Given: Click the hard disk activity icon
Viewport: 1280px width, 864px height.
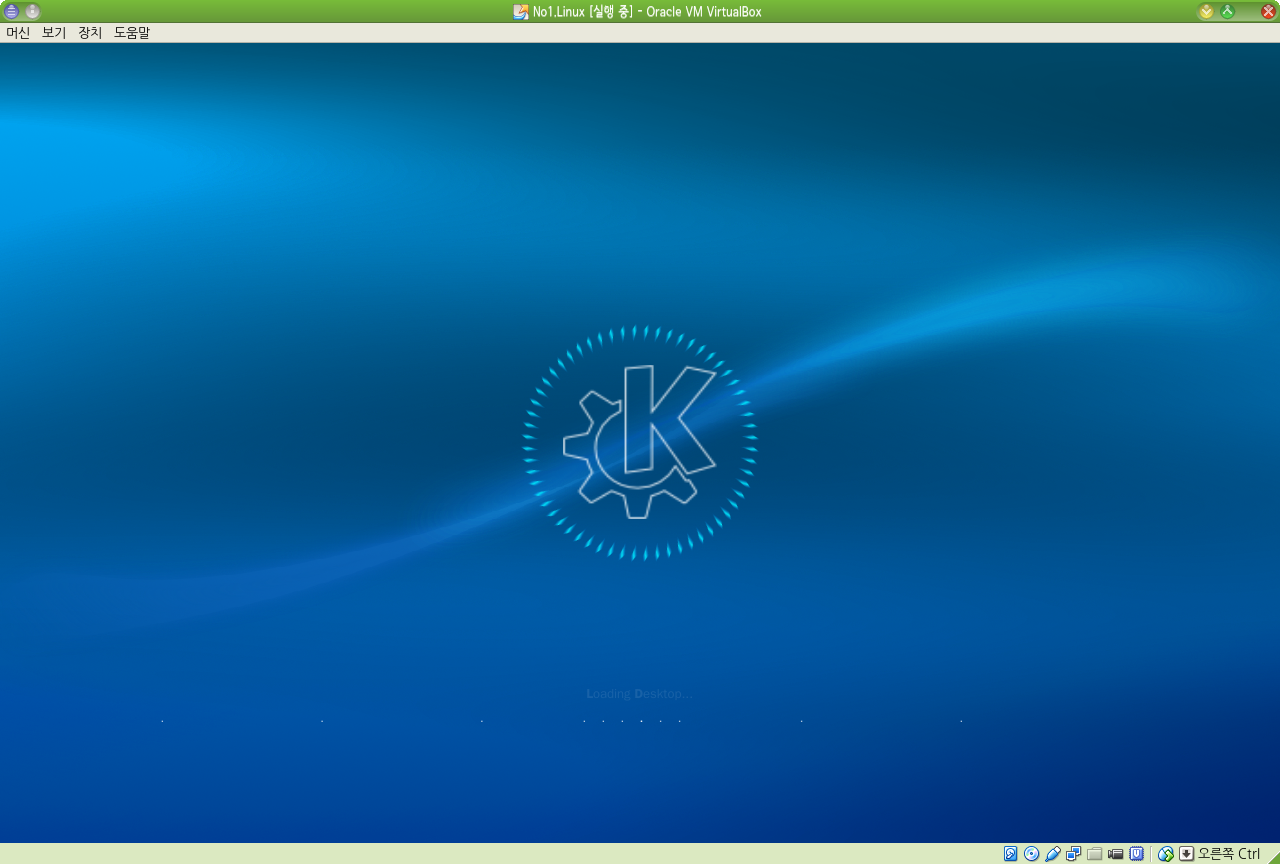Looking at the screenshot, I should point(1011,854).
